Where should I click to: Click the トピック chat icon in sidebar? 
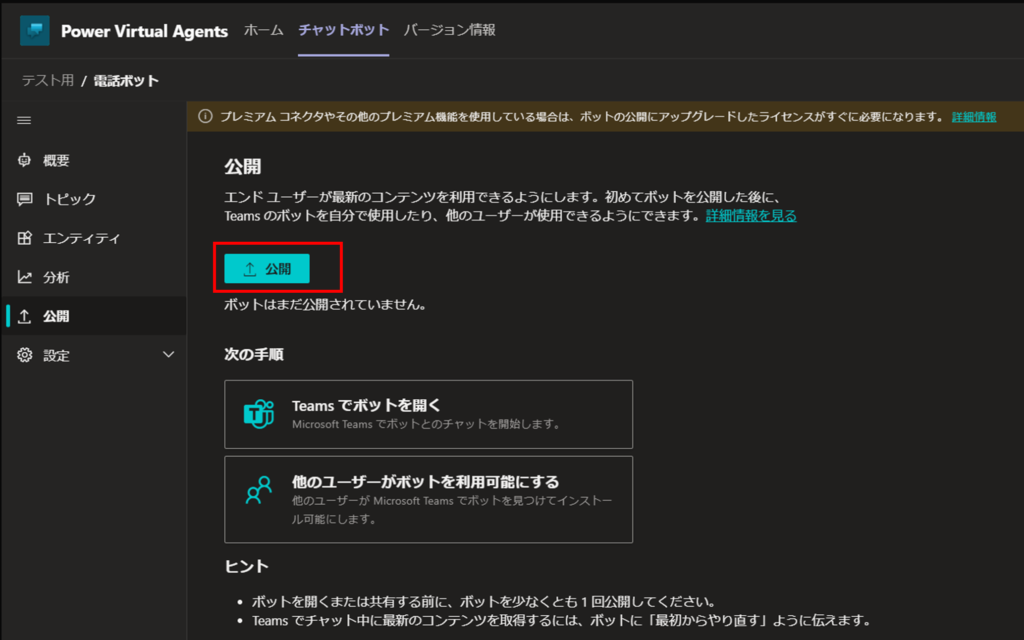[24, 199]
